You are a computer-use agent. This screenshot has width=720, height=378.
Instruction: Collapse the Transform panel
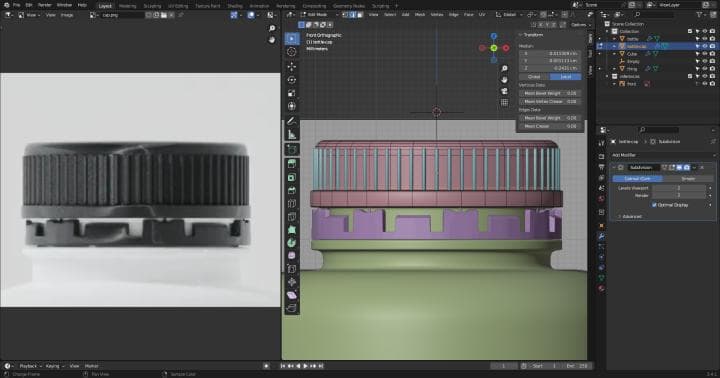pyautogui.click(x=521, y=35)
